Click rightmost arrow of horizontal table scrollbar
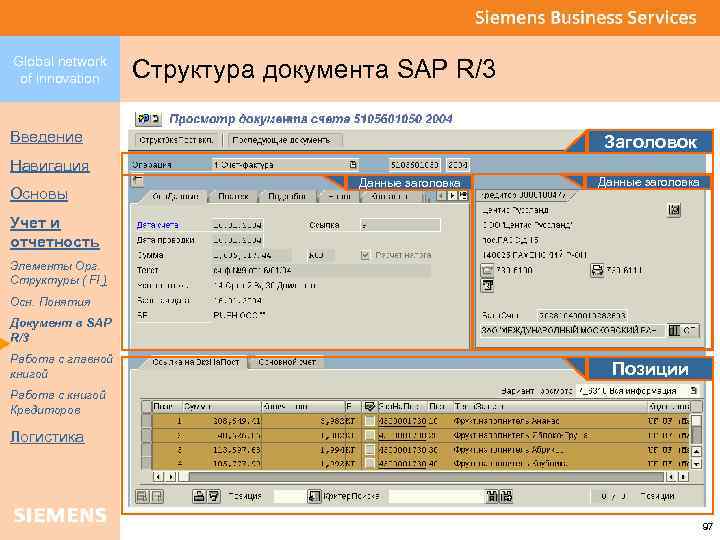The height and width of the screenshot is (540, 720). pos(684,477)
